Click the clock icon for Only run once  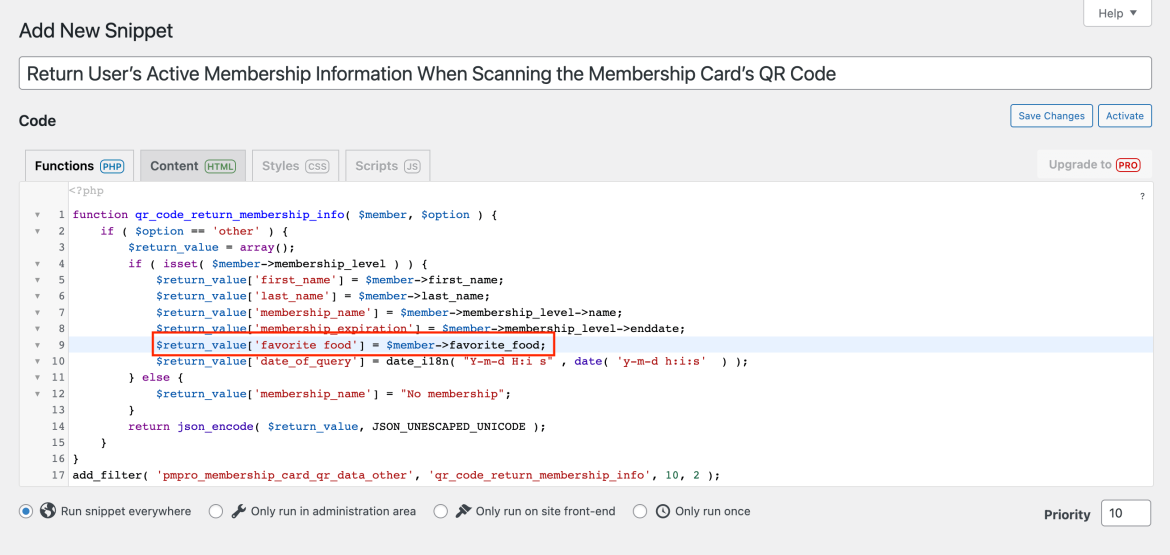pos(663,511)
